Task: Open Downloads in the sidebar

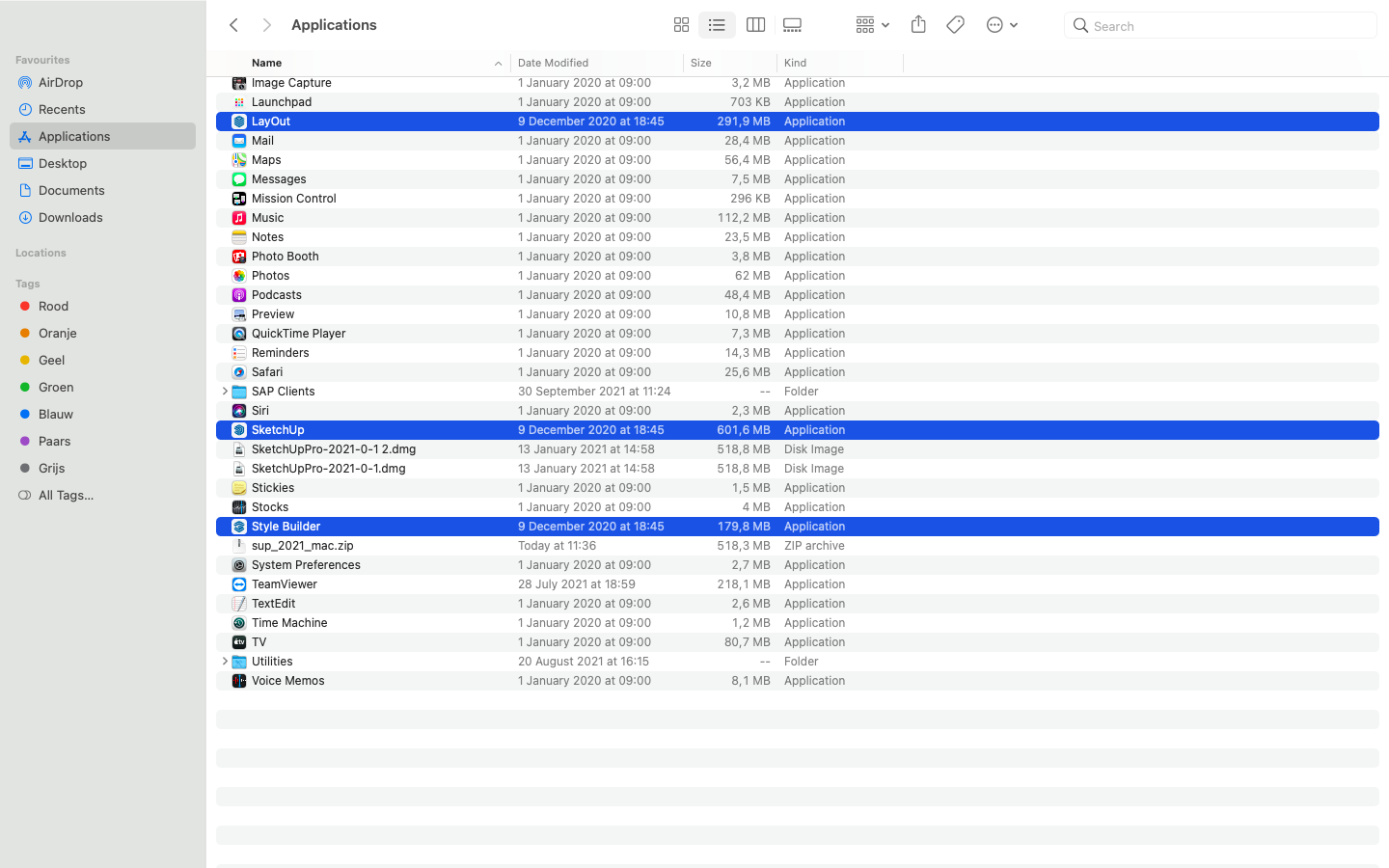Action: (x=102, y=218)
